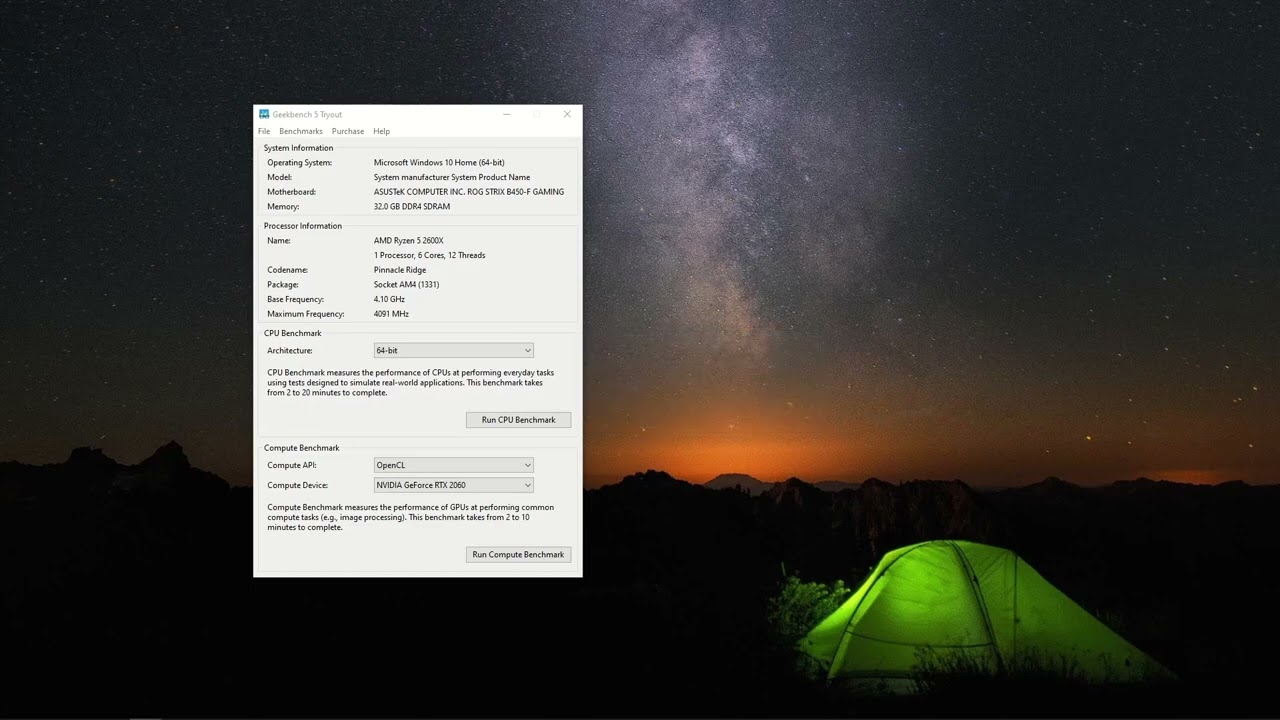Minimize the Geekbench 5 Tryout window
The width and height of the screenshot is (1280, 720).
coord(507,114)
